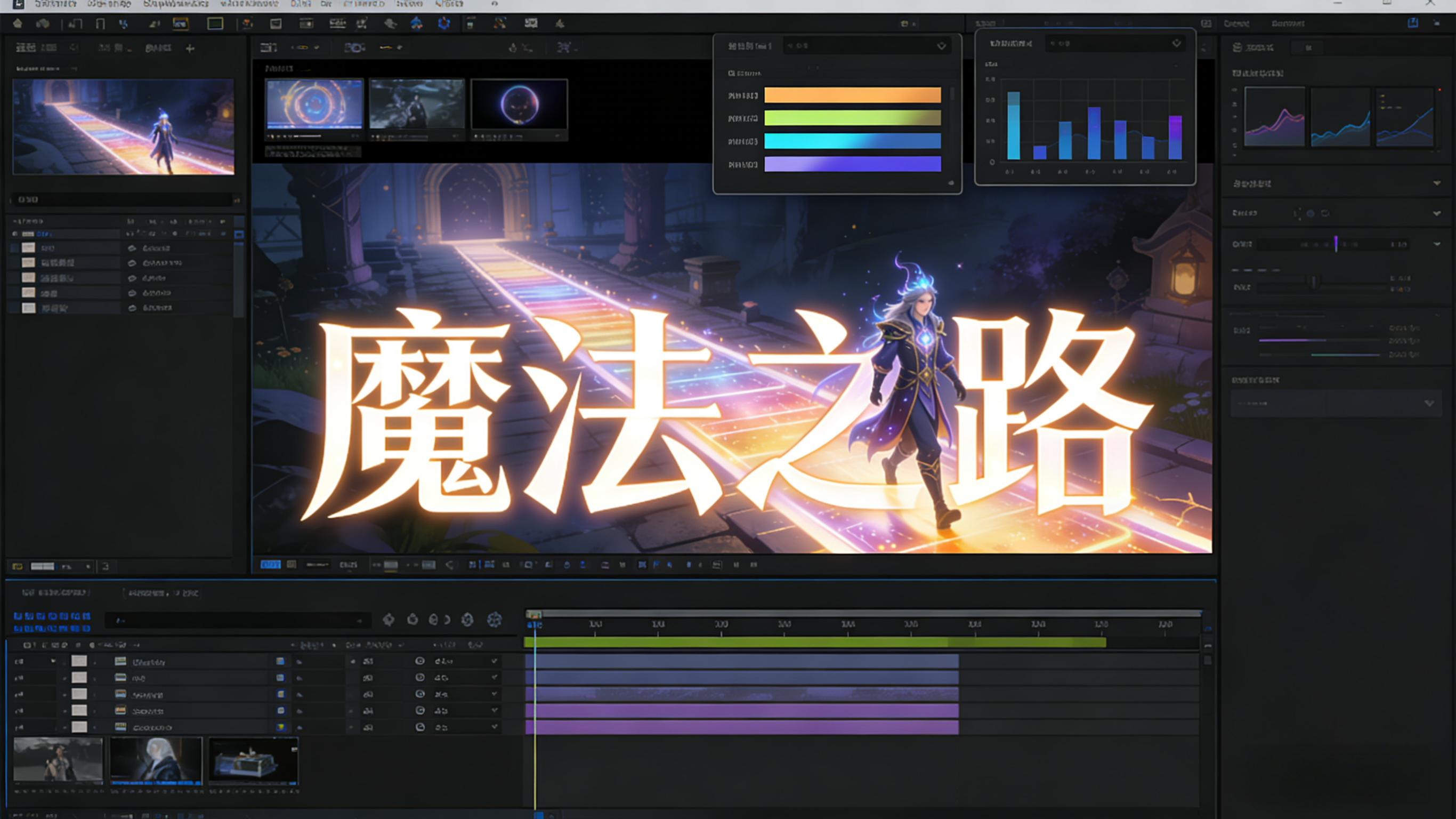Image resolution: width=1456 pixels, height=819 pixels.
Task: Toggle the white box of the first project item
Action: [28, 248]
